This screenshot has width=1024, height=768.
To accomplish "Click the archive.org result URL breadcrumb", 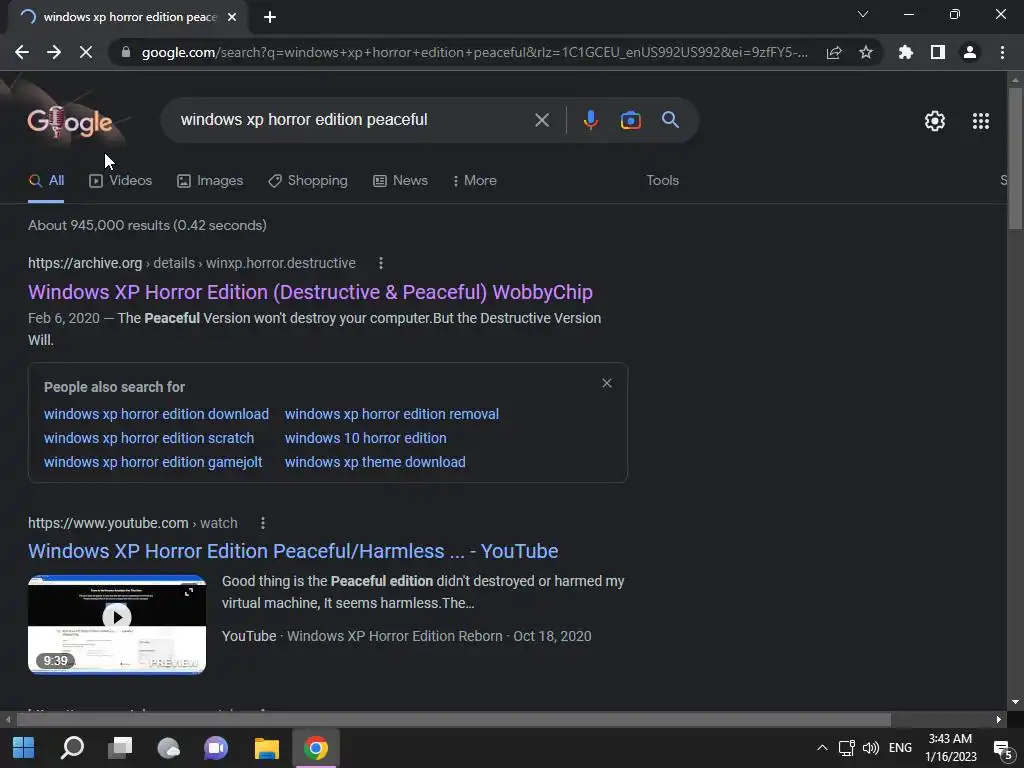I will click(192, 263).
